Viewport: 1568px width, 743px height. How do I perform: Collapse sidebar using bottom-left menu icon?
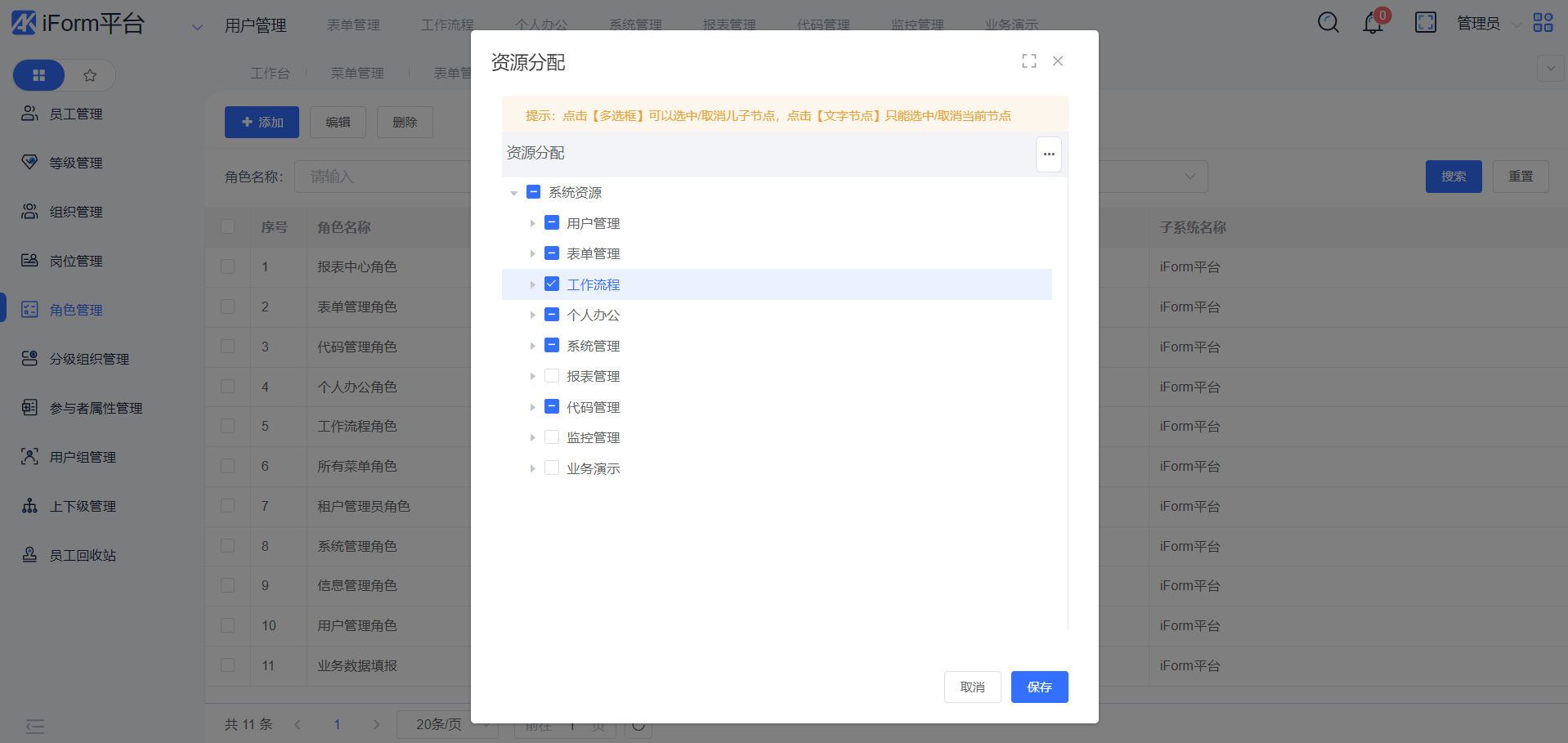point(34,726)
